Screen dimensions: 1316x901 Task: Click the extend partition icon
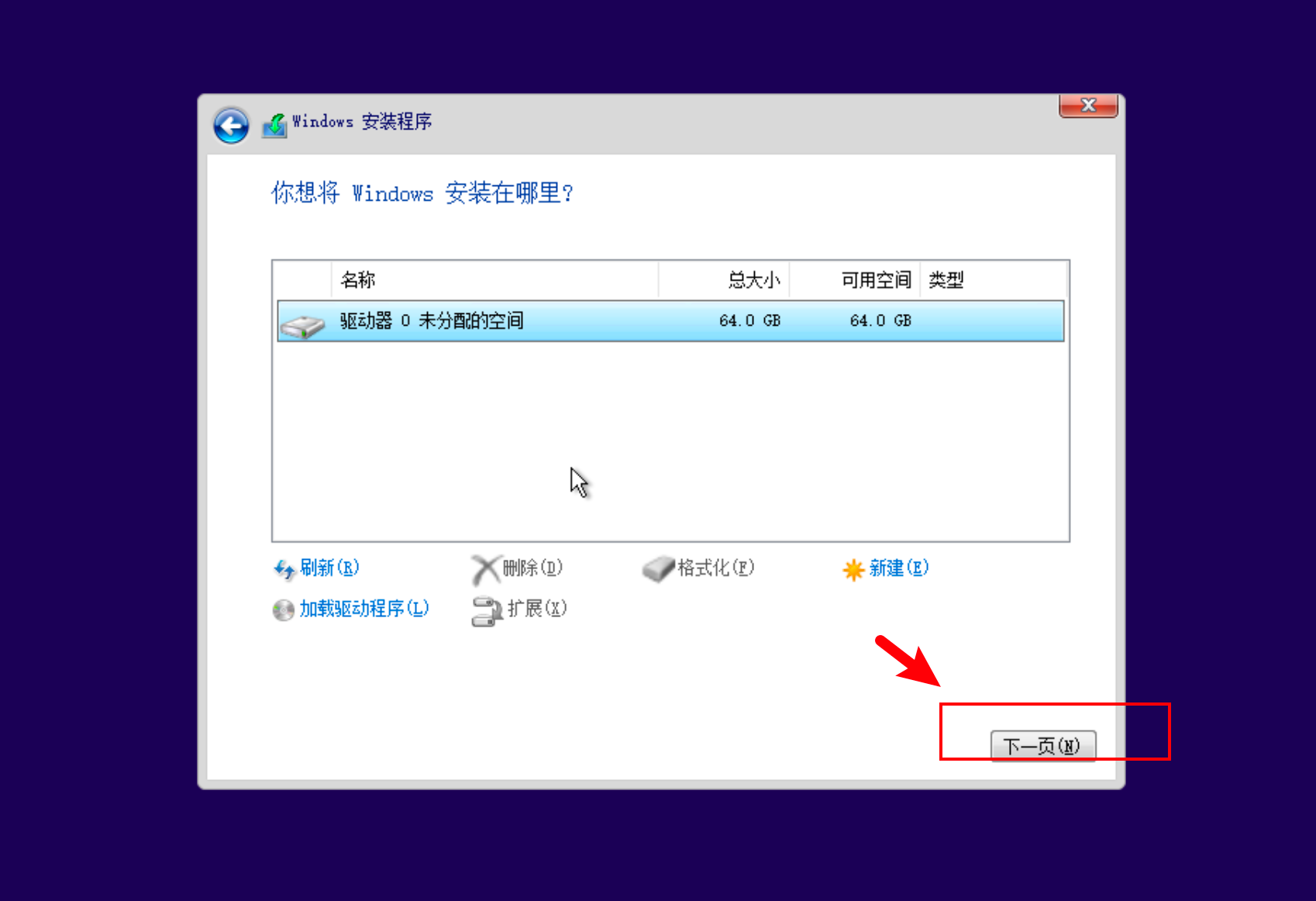point(487,611)
